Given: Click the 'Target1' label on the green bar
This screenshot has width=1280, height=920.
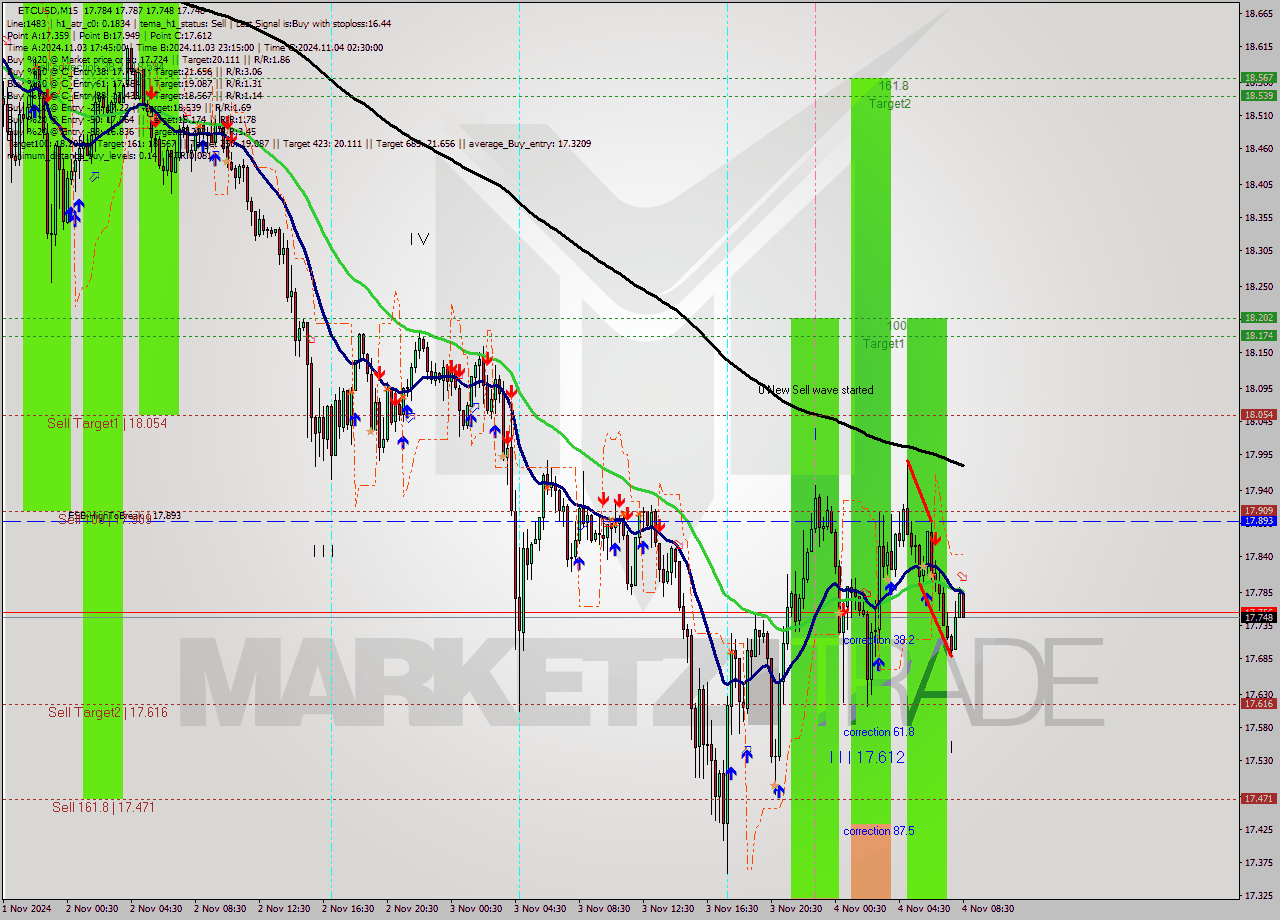Looking at the screenshot, I should 884,344.
